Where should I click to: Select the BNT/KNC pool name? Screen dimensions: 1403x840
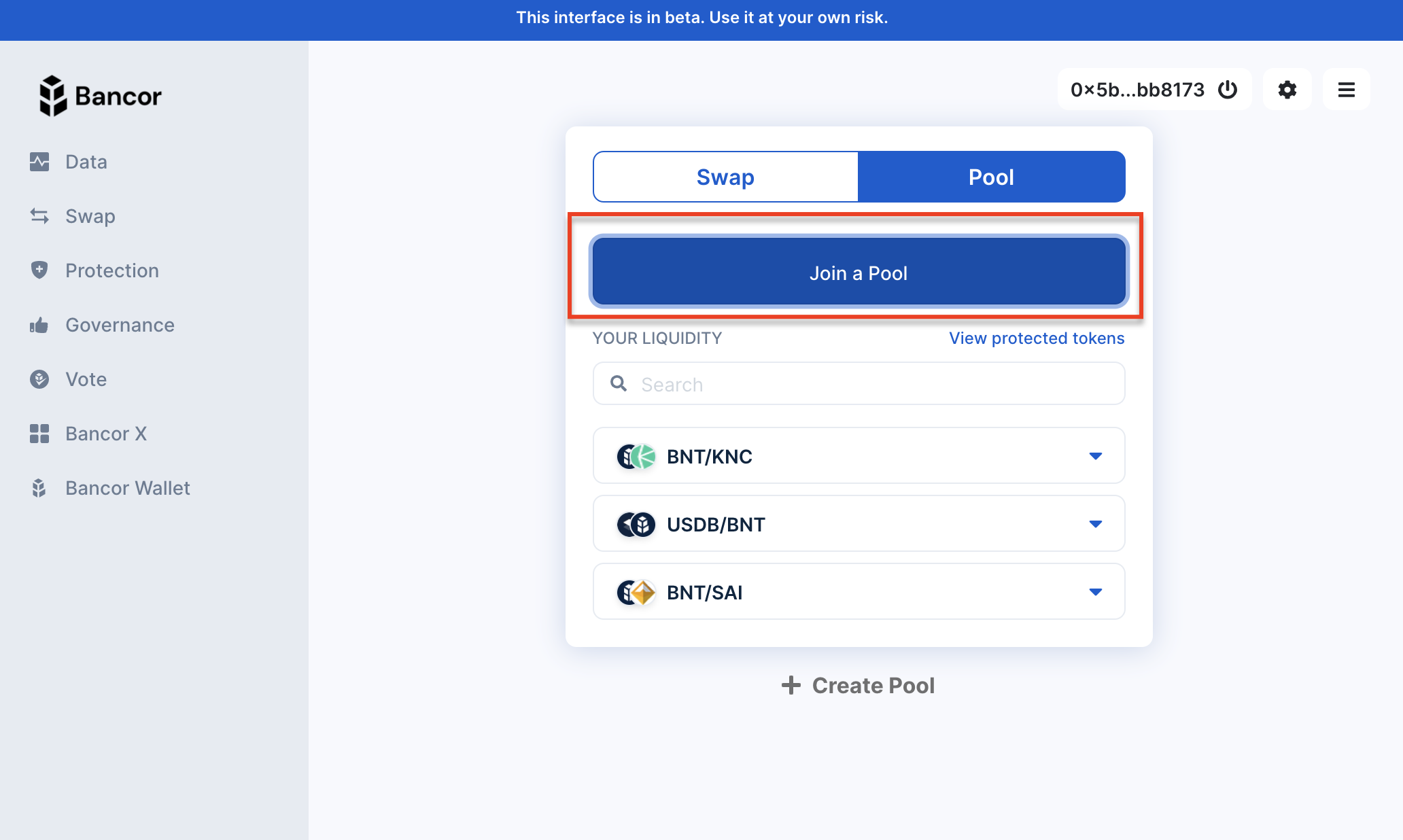pyautogui.click(x=710, y=456)
